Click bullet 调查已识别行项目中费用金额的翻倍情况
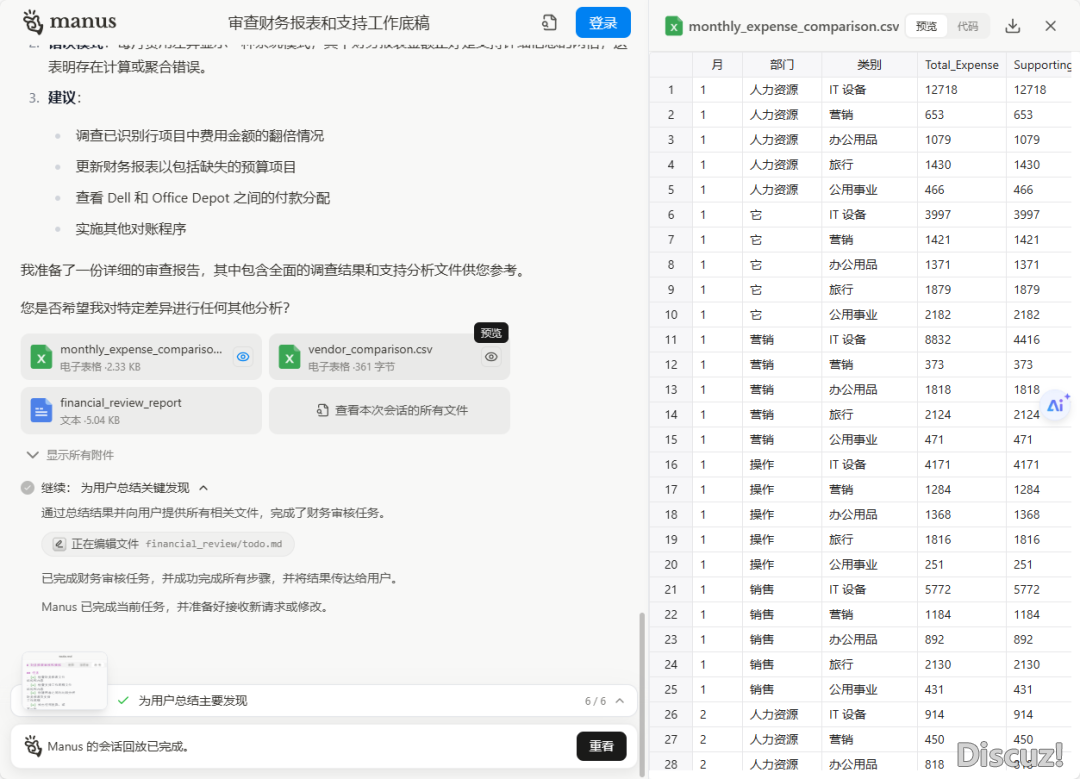Screen dimensions: 1080x779 200,136
